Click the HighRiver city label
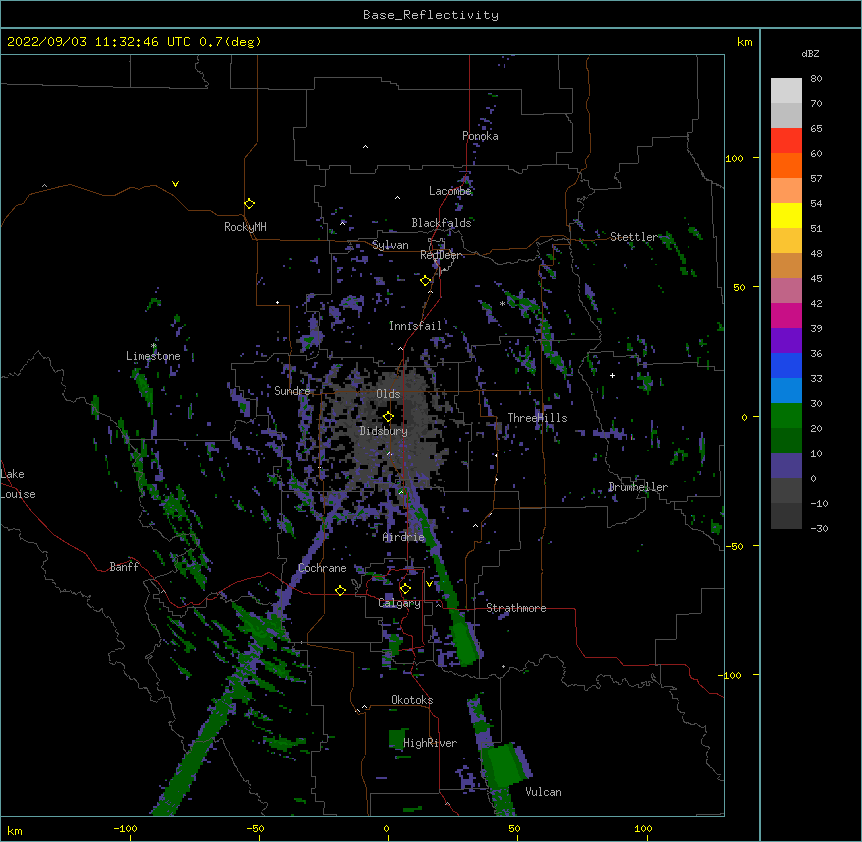Viewport: 862px width, 842px height. pyautogui.click(x=430, y=743)
